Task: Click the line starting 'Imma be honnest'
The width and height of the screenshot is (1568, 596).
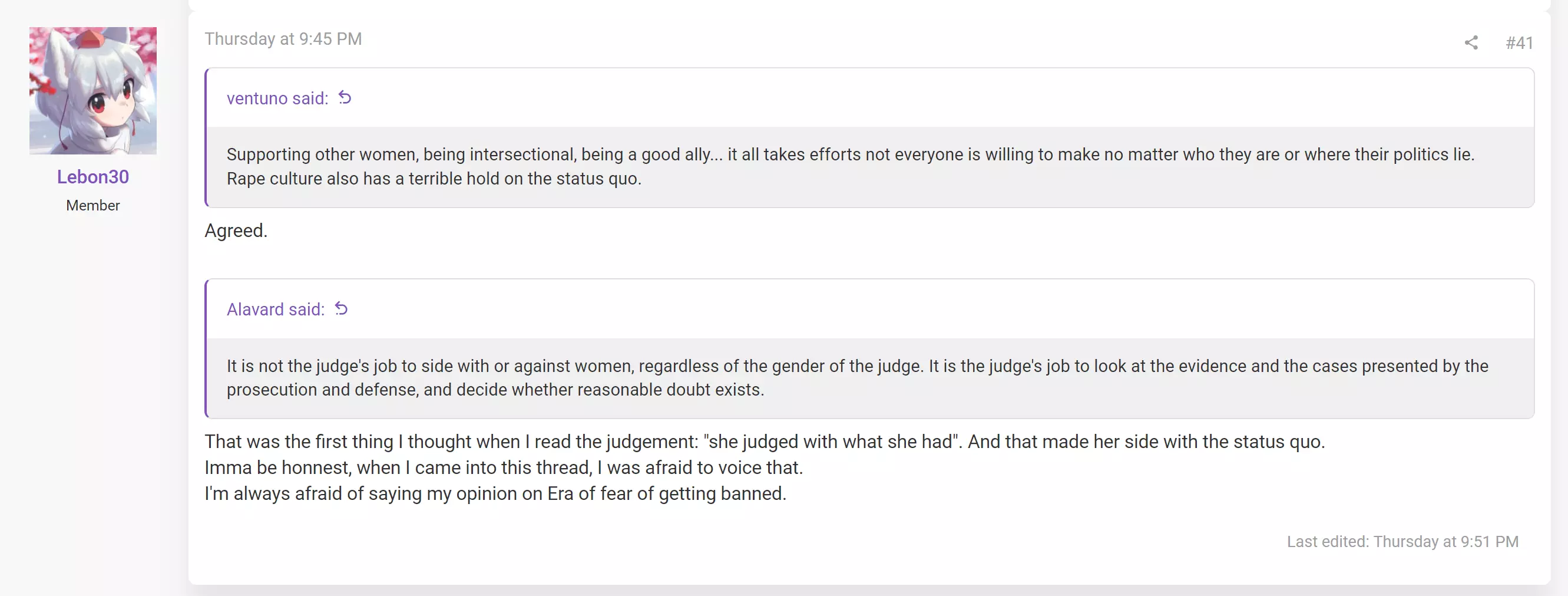Action: tap(504, 467)
